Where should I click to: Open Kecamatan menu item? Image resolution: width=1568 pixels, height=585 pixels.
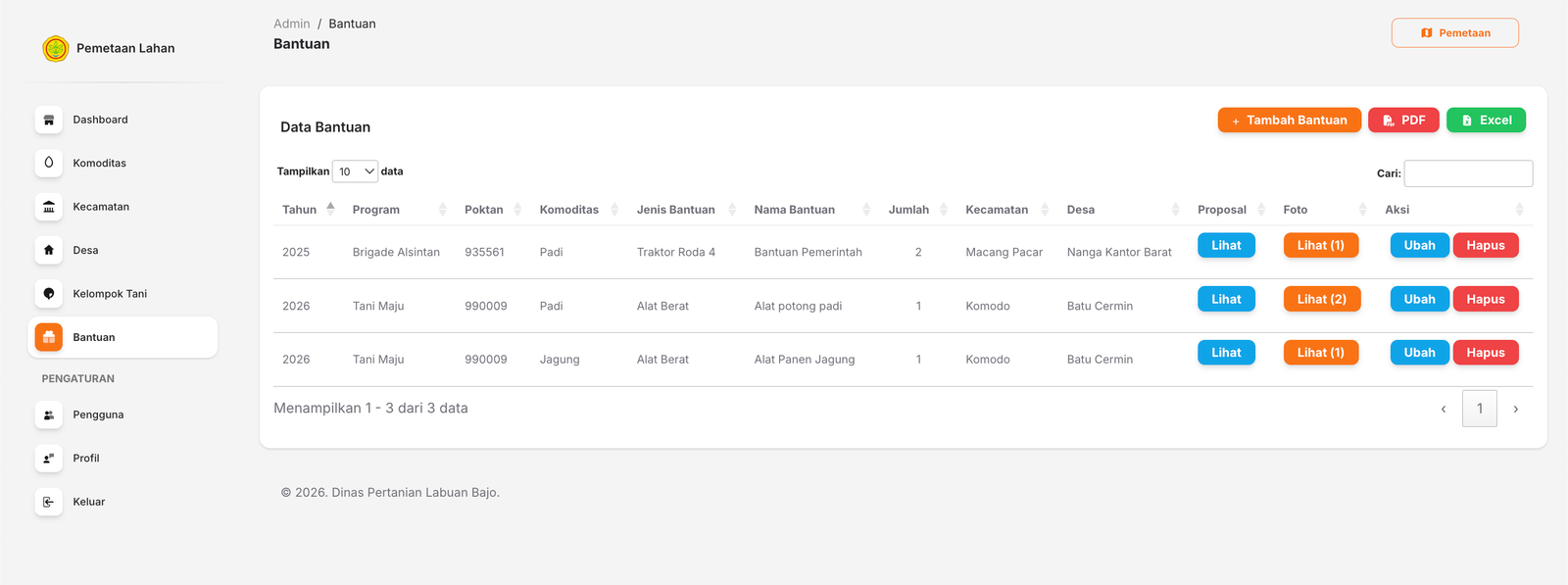[x=122, y=207]
